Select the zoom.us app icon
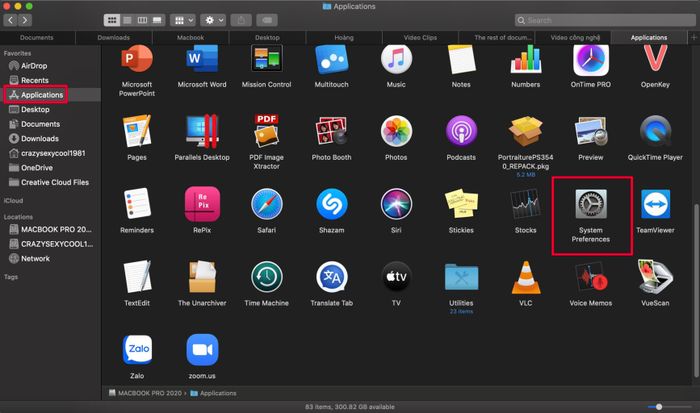 202,350
